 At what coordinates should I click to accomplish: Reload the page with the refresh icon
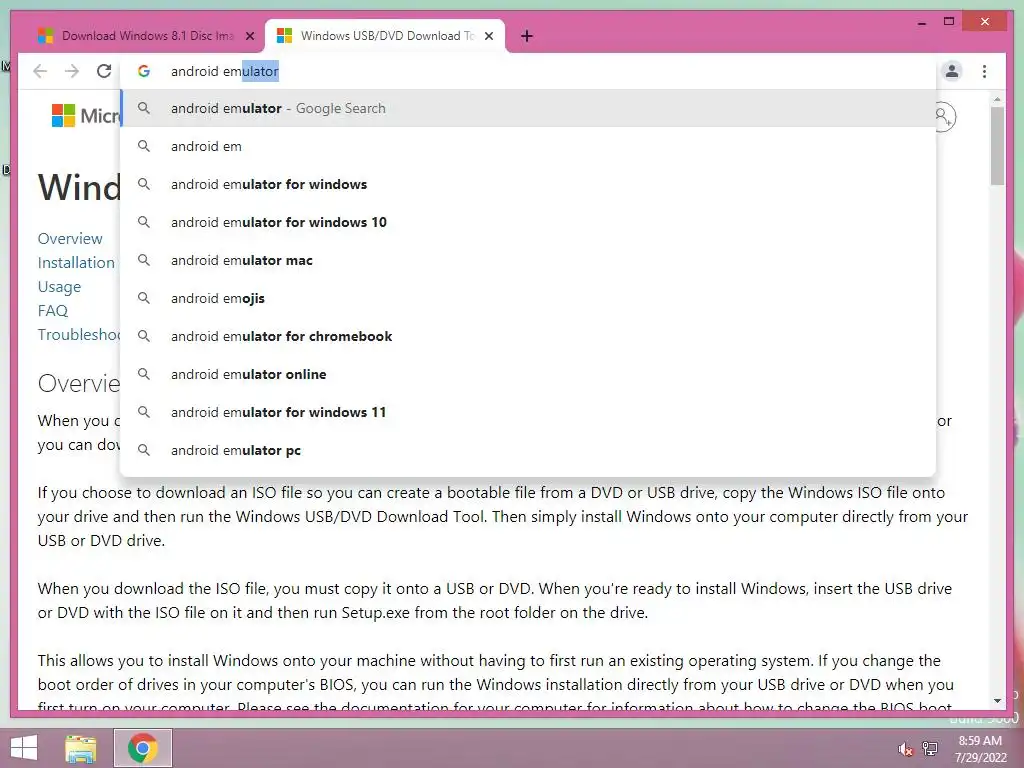coord(104,71)
